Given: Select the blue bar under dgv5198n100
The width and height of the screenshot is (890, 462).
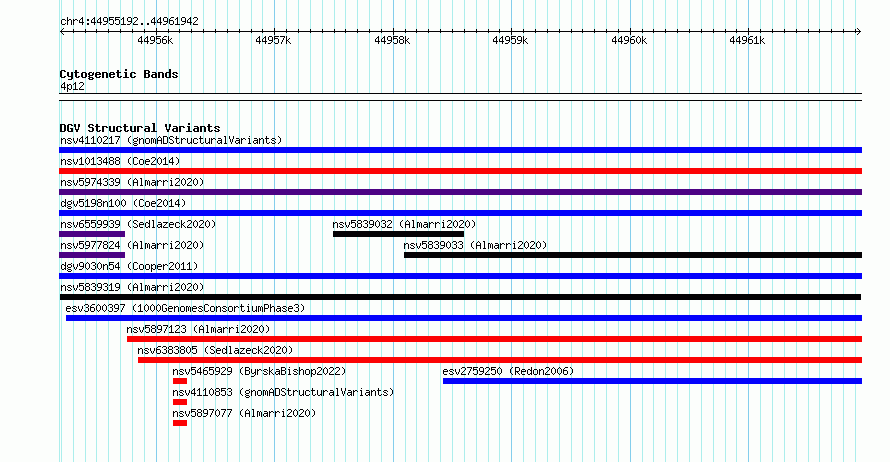Looking at the screenshot, I should coord(460,213).
